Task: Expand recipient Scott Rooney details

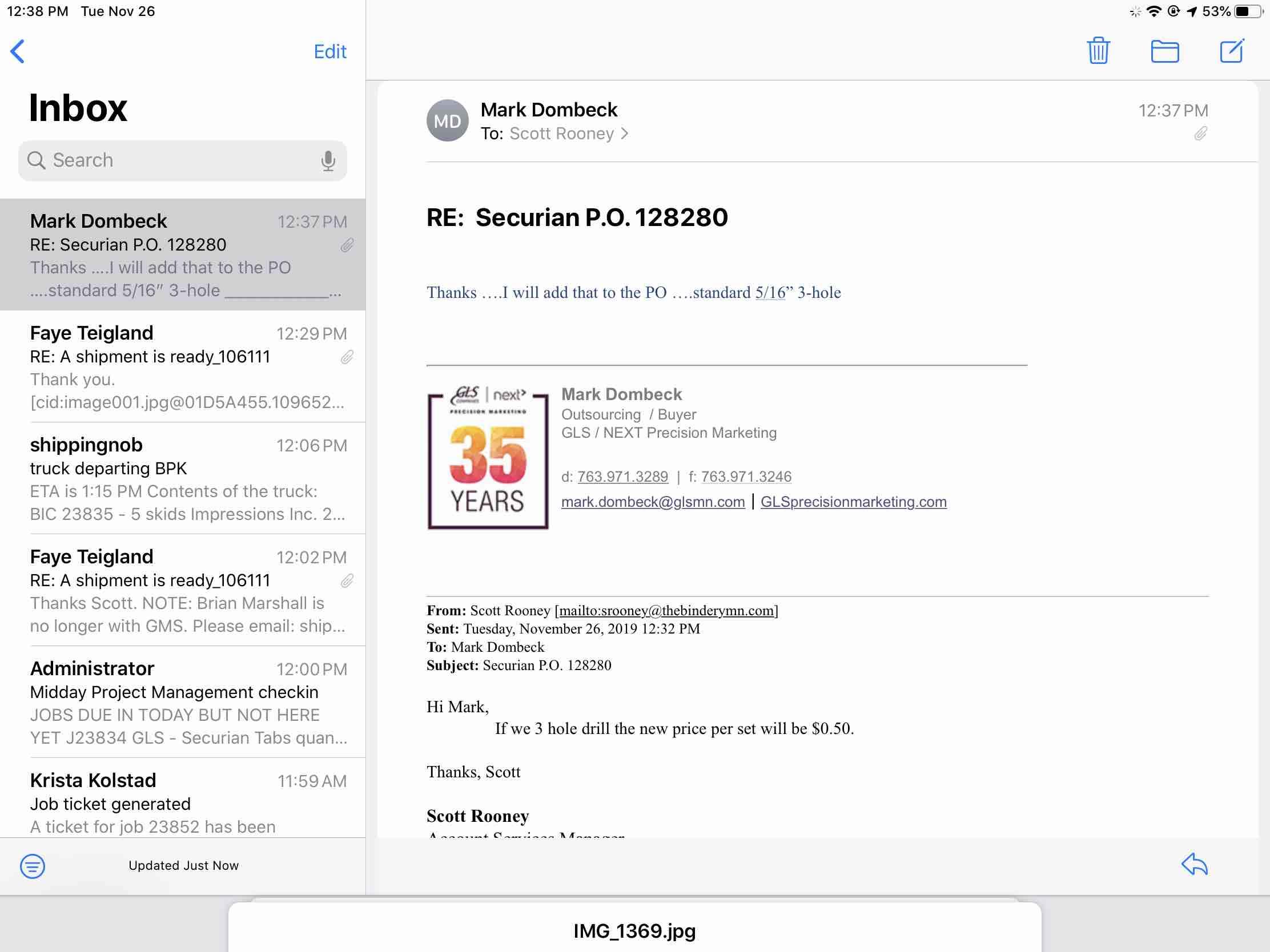Action: pos(568,134)
